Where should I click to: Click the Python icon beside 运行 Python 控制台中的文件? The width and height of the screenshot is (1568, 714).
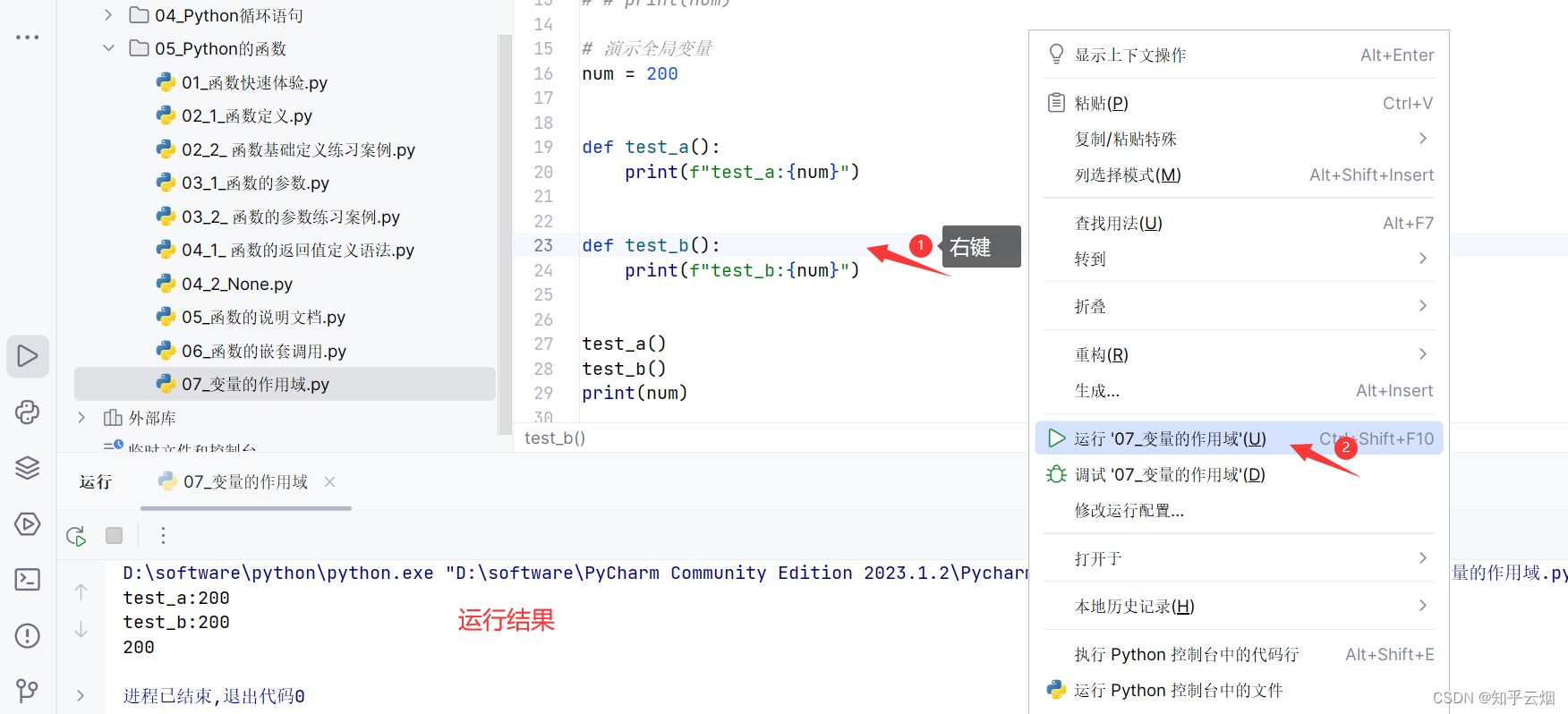pyautogui.click(x=1056, y=690)
